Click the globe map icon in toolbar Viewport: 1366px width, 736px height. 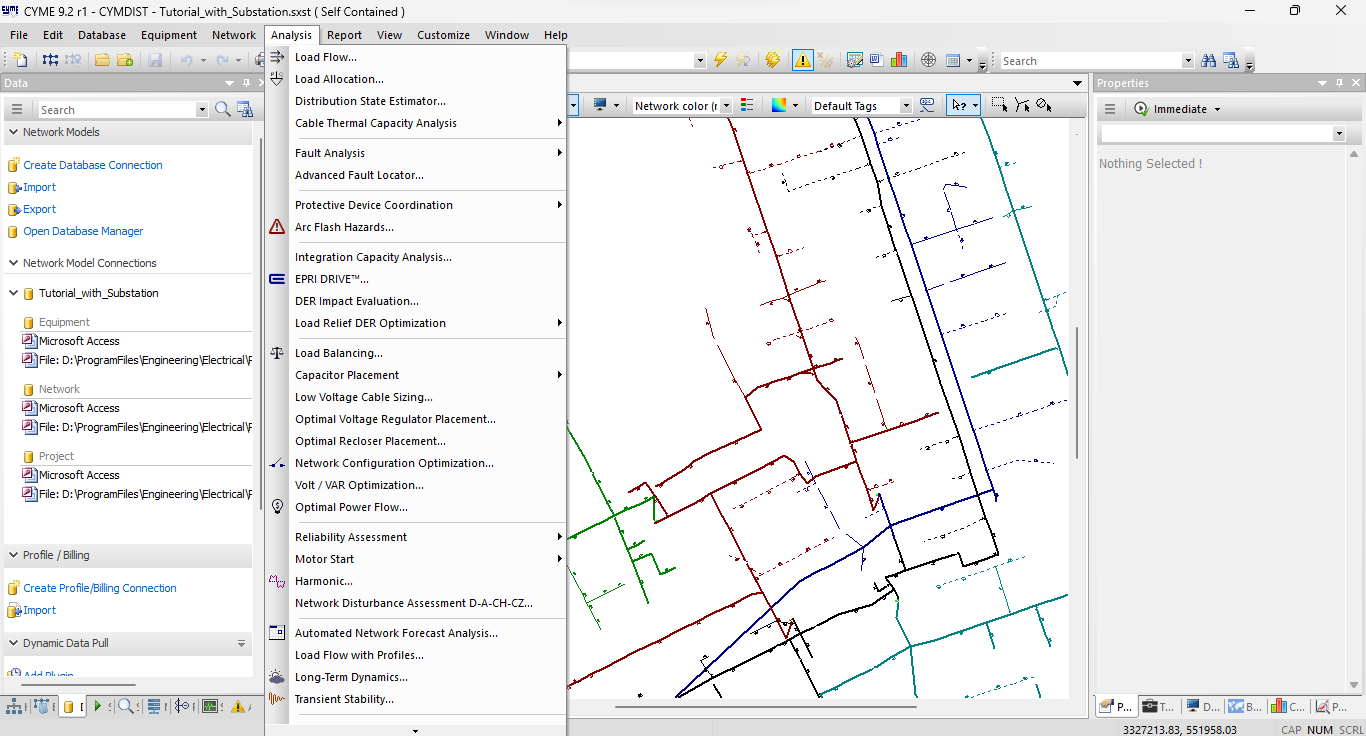pos(928,60)
